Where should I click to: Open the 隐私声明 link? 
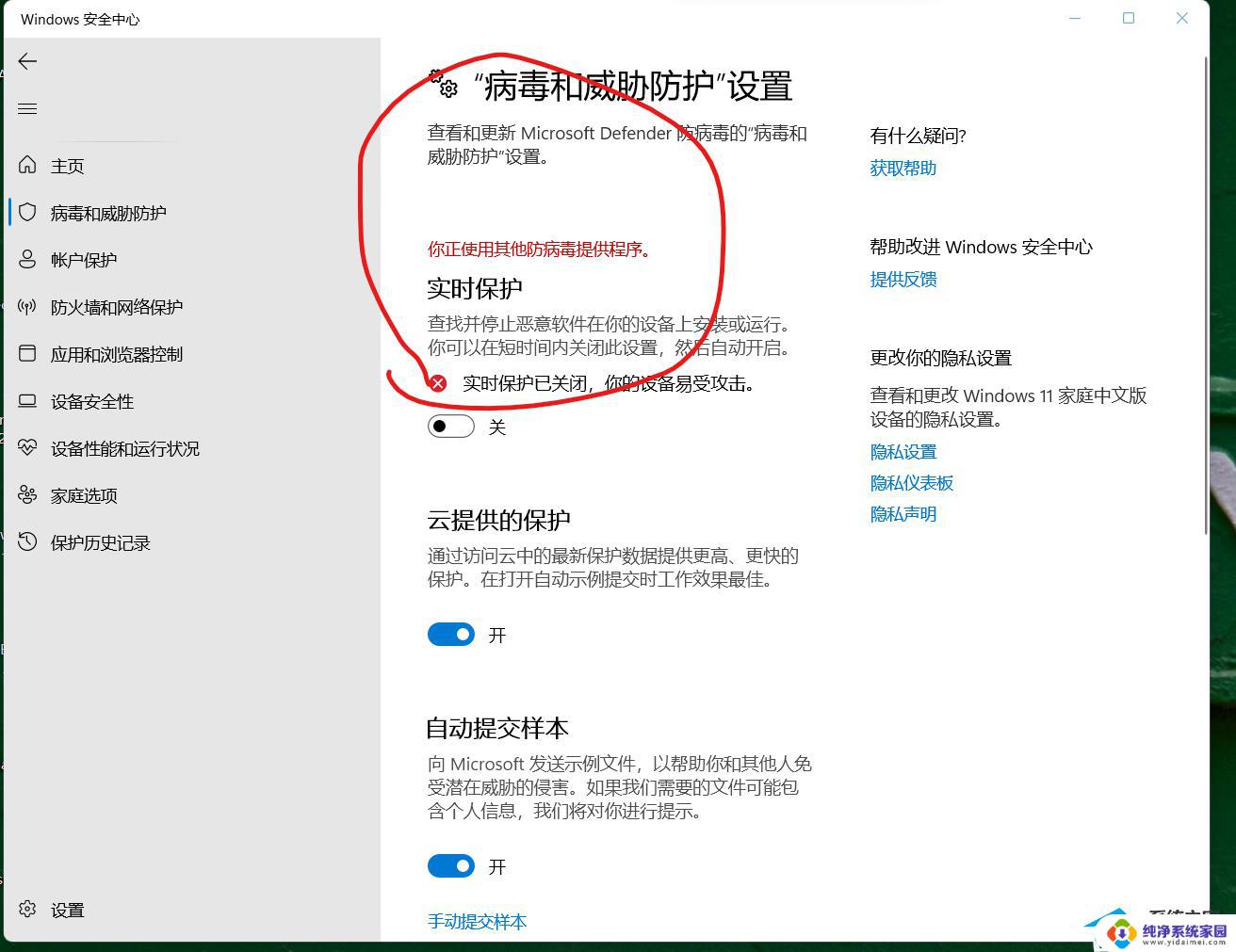903,514
